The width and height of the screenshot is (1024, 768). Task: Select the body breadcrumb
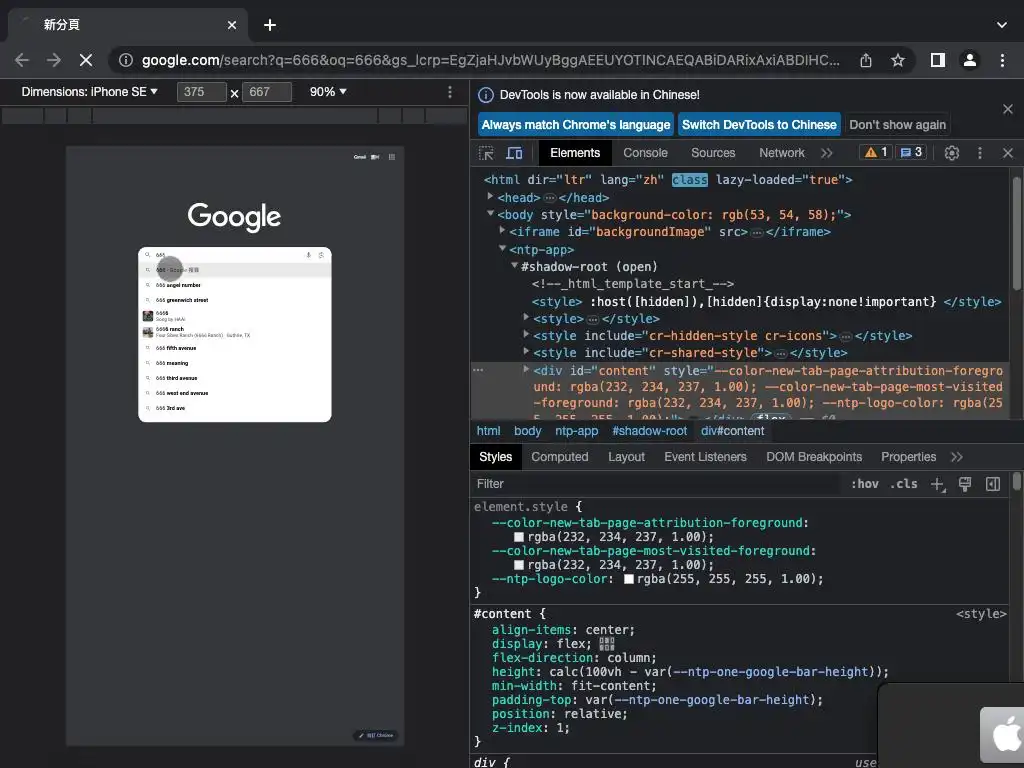click(x=527, y=431)
